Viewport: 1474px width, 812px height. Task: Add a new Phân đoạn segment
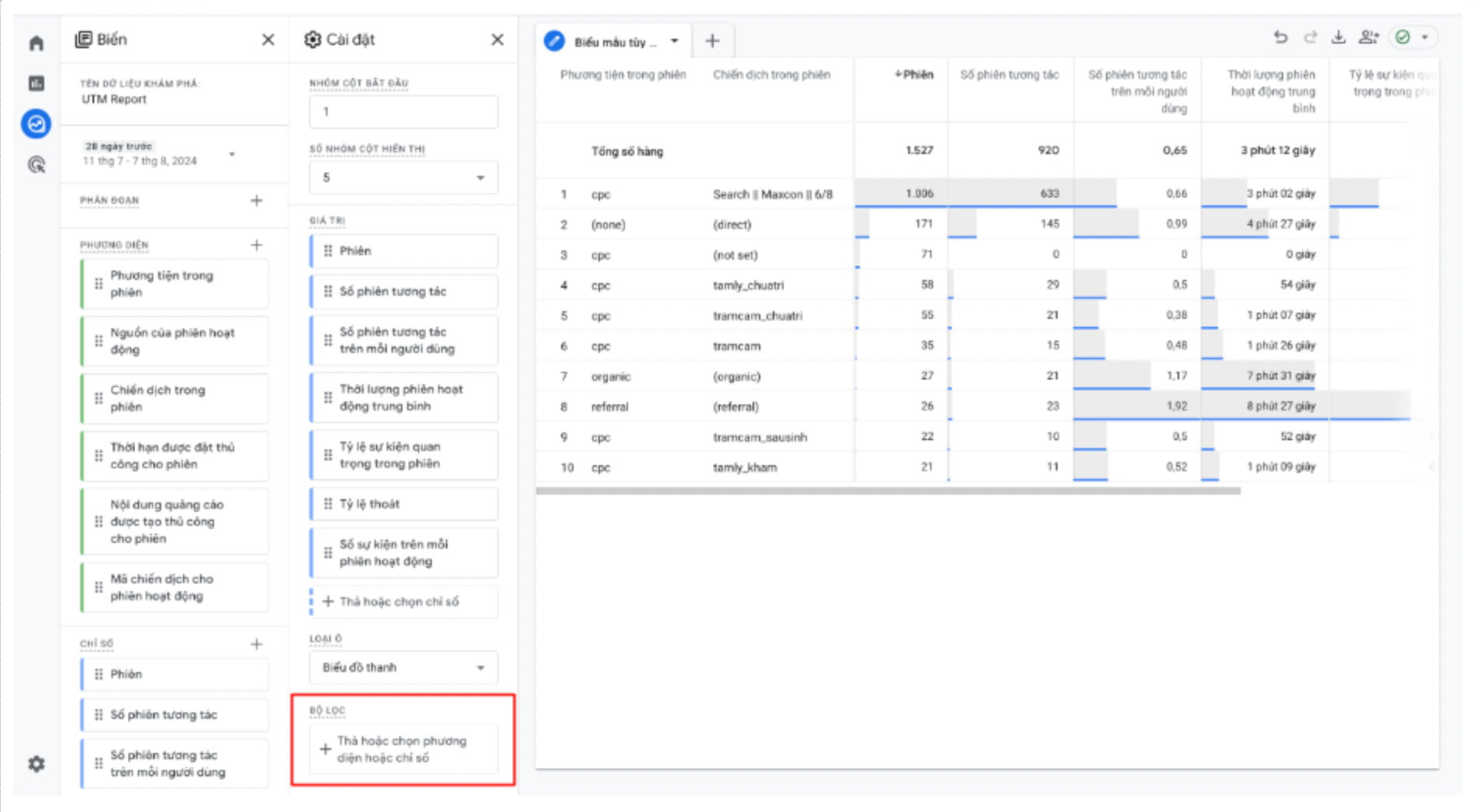[x=256, y=201]
